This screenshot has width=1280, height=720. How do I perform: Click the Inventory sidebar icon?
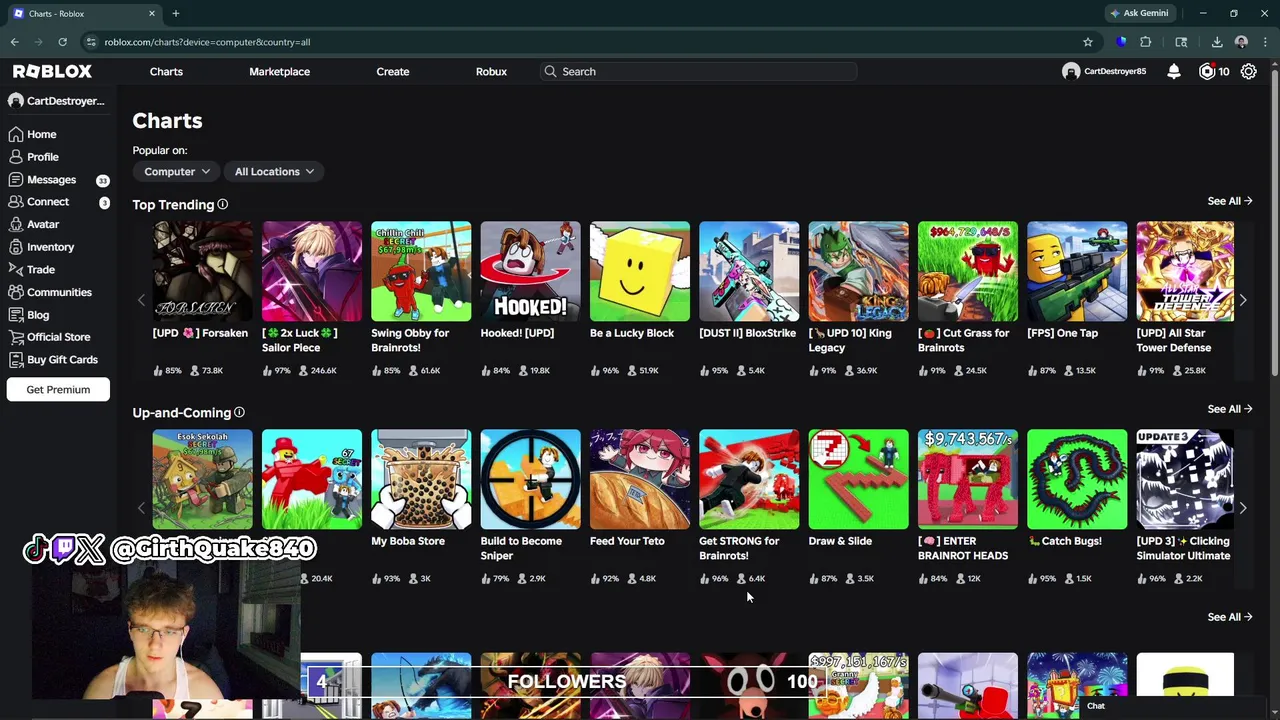point(15,247)
